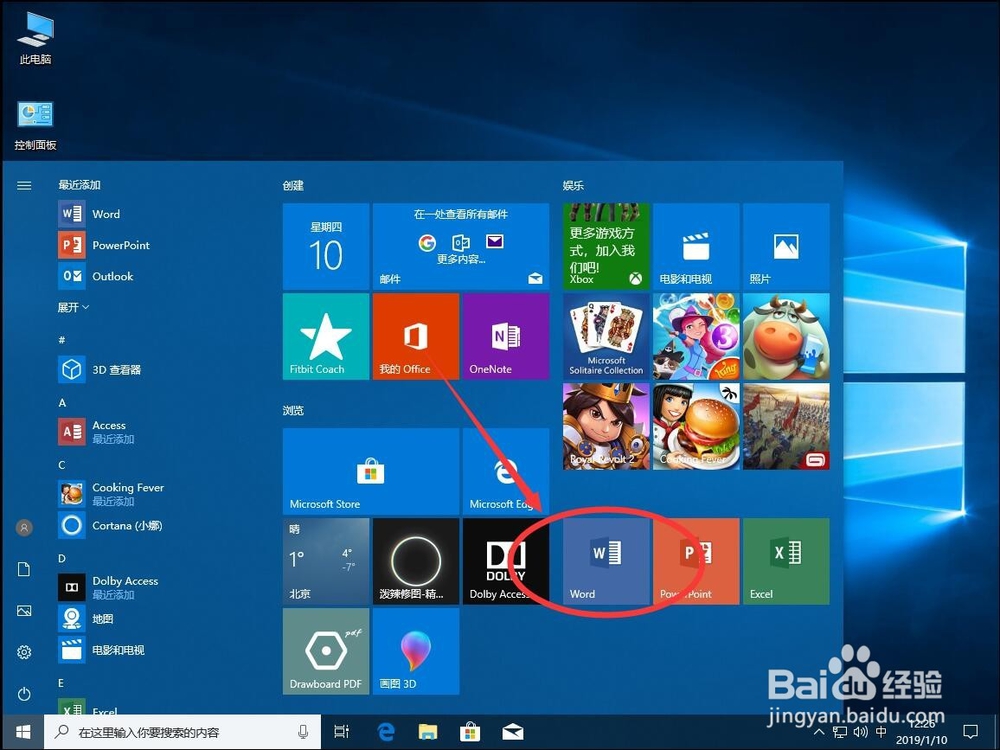Select the 此电脑 desktop icon

(x=35, y=38)
